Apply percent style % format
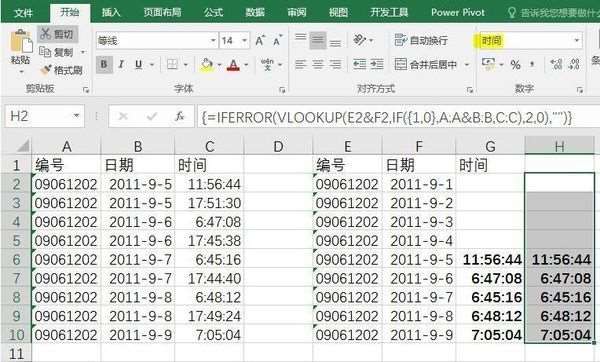This screenshot has height=362, width=600. pyautogui.click(x=515, y=65)
